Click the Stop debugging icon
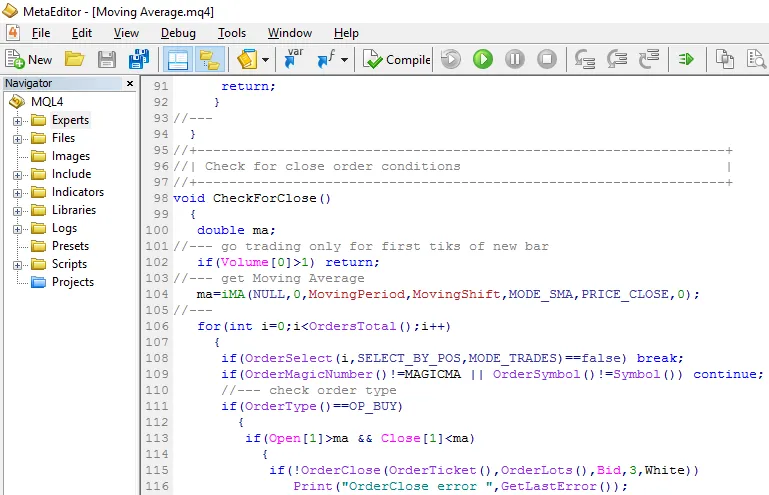Viewport: 769px width, 495px height. (x=547, y=59)
